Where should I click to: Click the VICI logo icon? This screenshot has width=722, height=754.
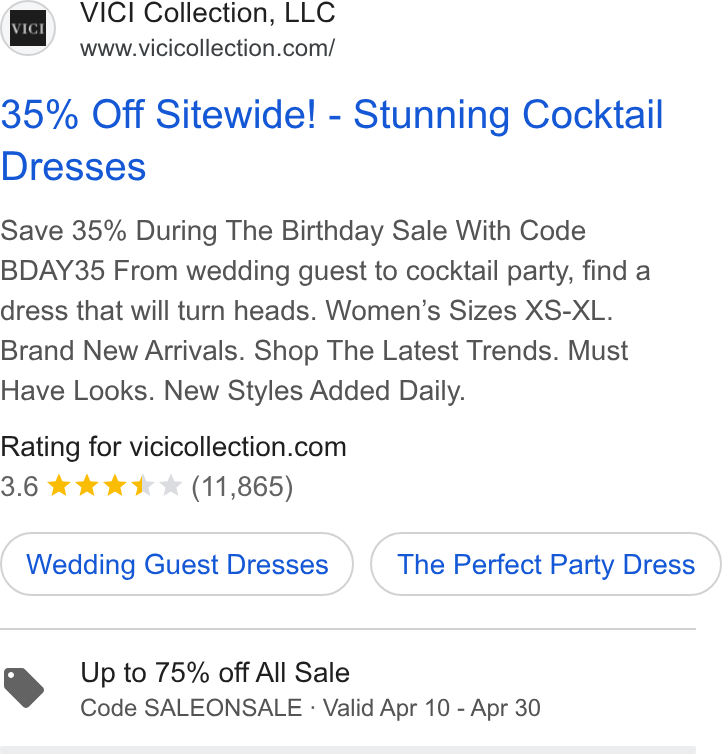coord(28,28)
